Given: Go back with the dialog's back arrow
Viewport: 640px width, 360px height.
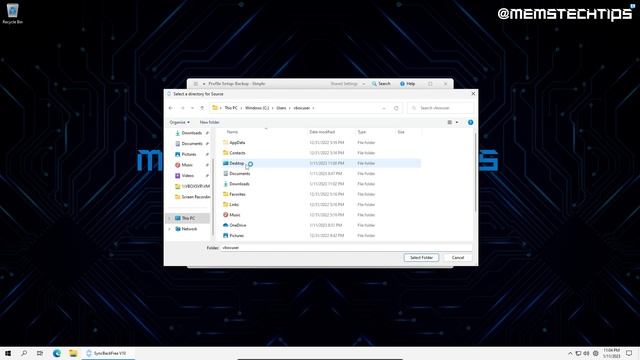Looking at the screenshot, I should [x=171, y=108].
